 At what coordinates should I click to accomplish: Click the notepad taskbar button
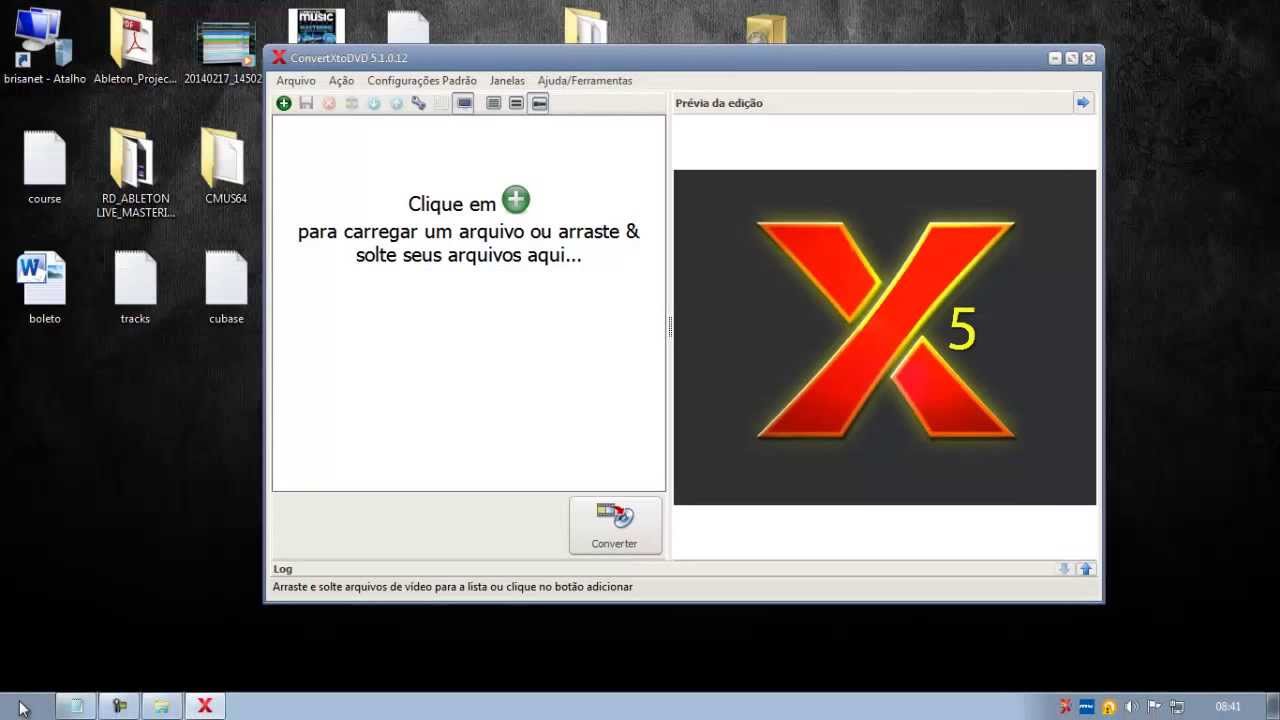coord(76,706)
